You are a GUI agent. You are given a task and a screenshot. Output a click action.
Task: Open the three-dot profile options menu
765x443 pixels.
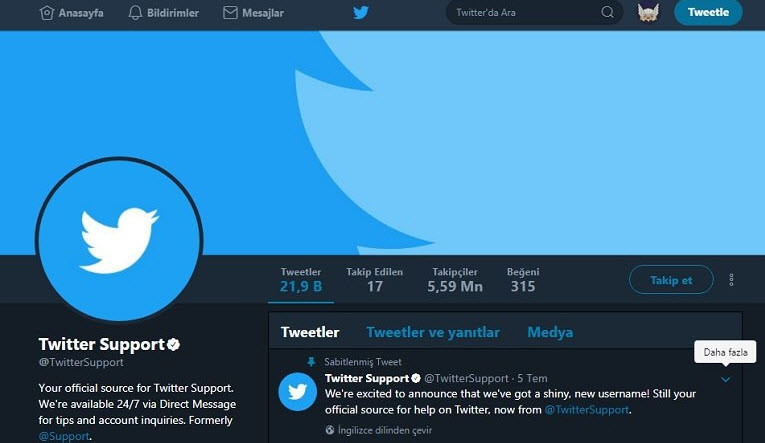731,280
